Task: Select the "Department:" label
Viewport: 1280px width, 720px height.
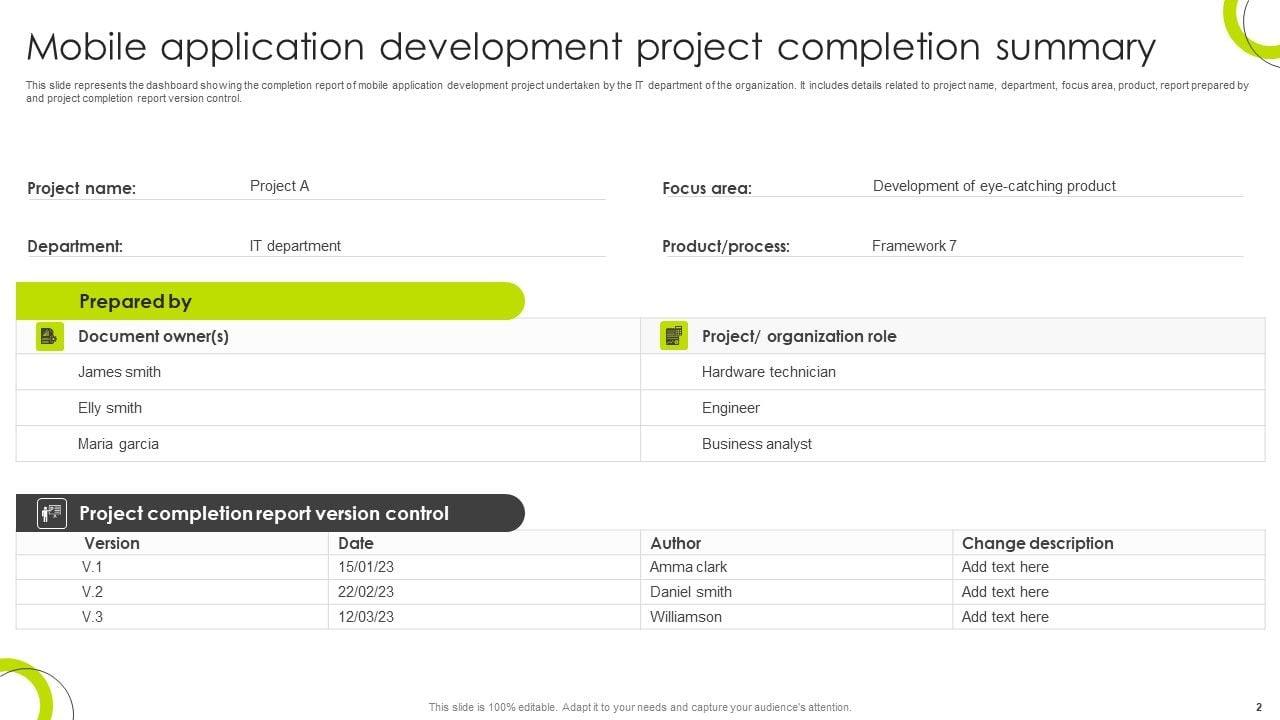Action: 75,246
